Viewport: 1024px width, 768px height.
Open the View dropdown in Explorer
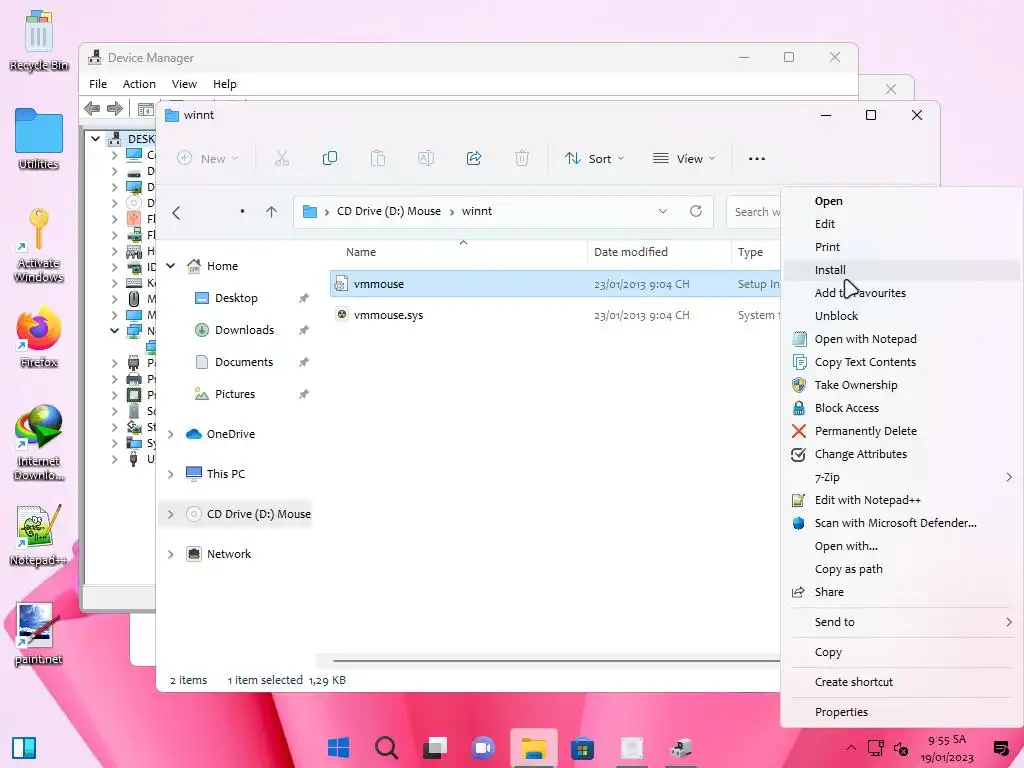click(684, 159)
